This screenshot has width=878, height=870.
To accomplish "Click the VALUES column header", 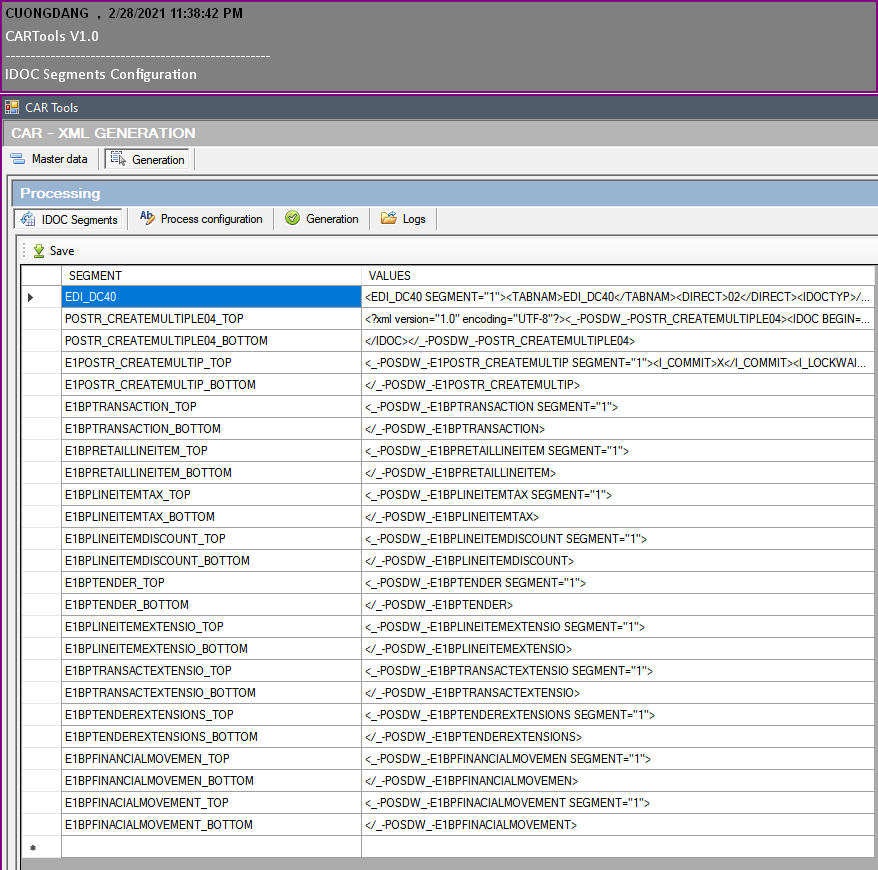I will pos(390,275).
